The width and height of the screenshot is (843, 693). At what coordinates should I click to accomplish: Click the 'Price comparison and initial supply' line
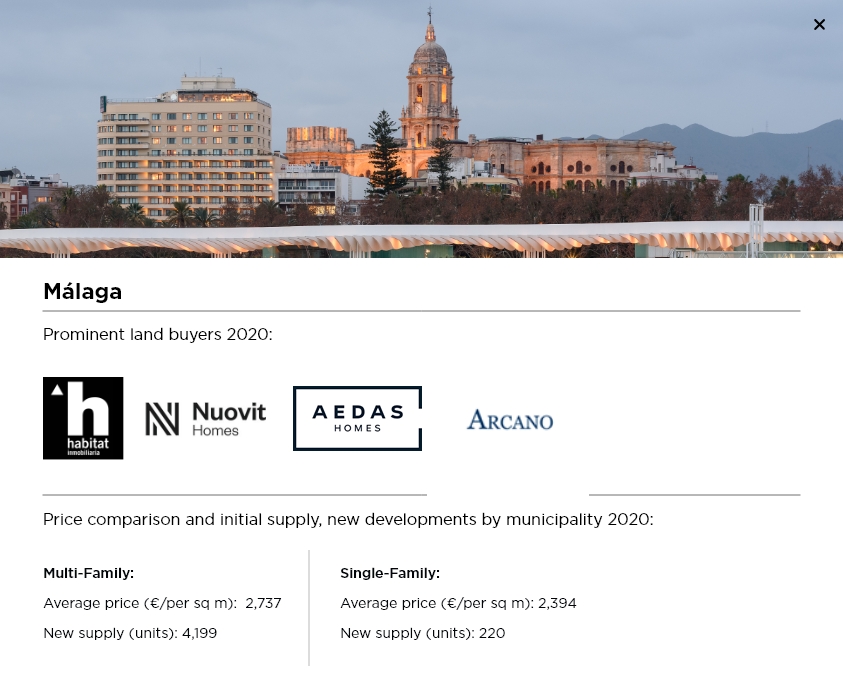coord(347,520)
